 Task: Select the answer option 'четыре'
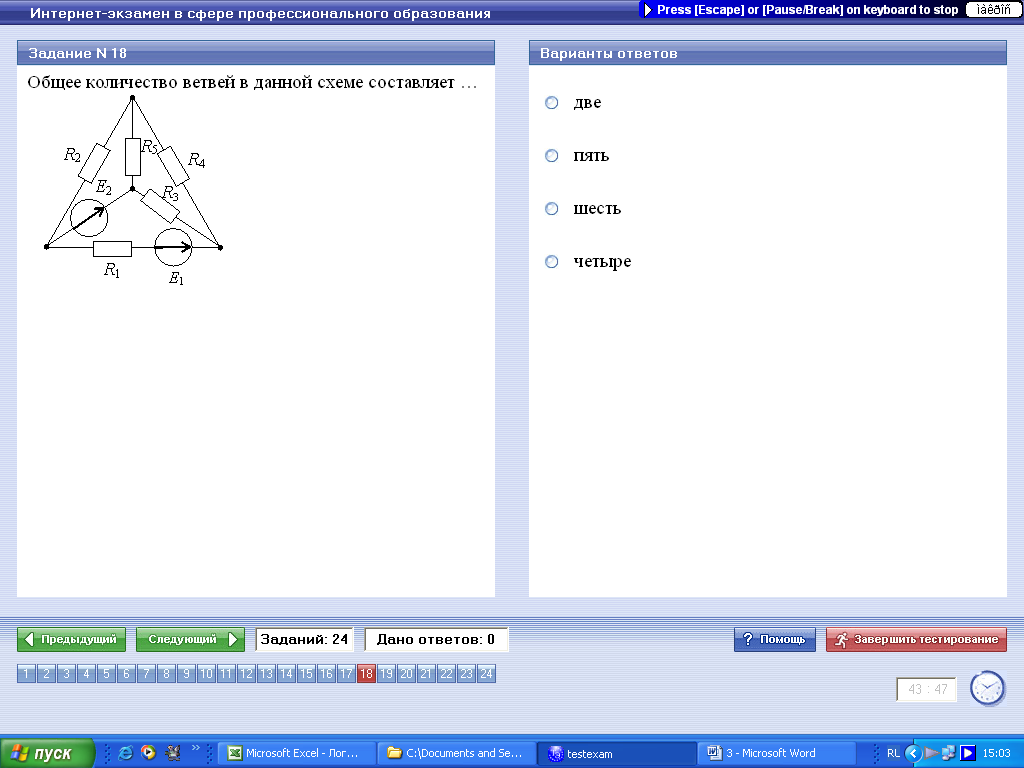[552, 261]
